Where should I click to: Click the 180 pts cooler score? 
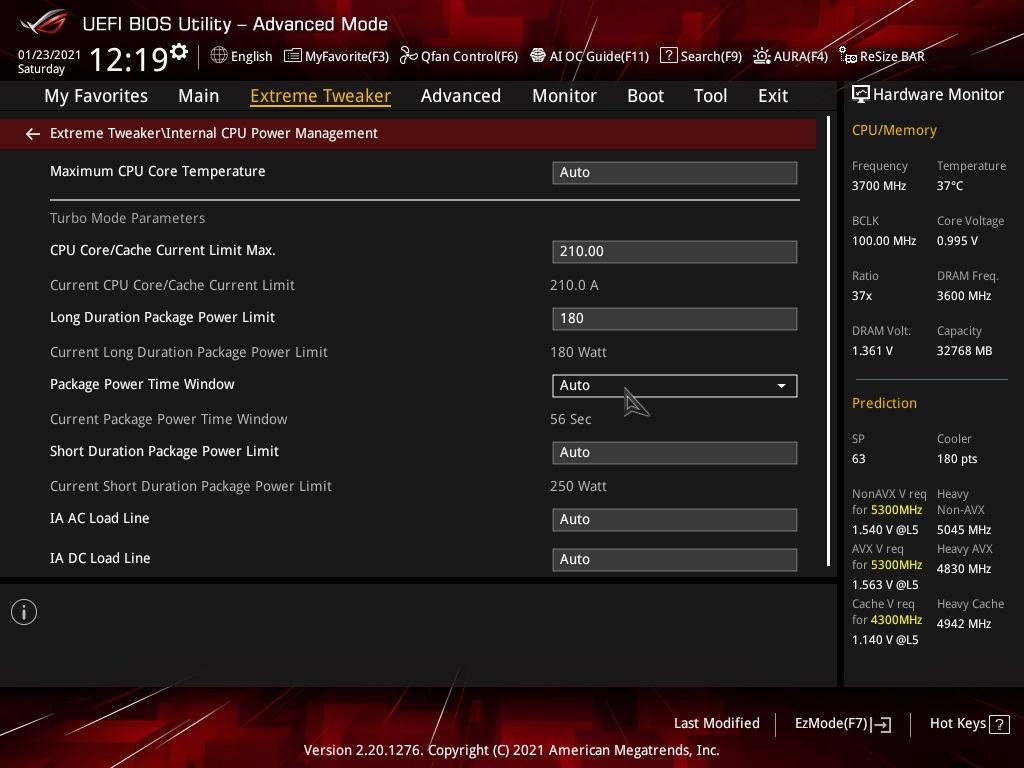tap(957, 459)
